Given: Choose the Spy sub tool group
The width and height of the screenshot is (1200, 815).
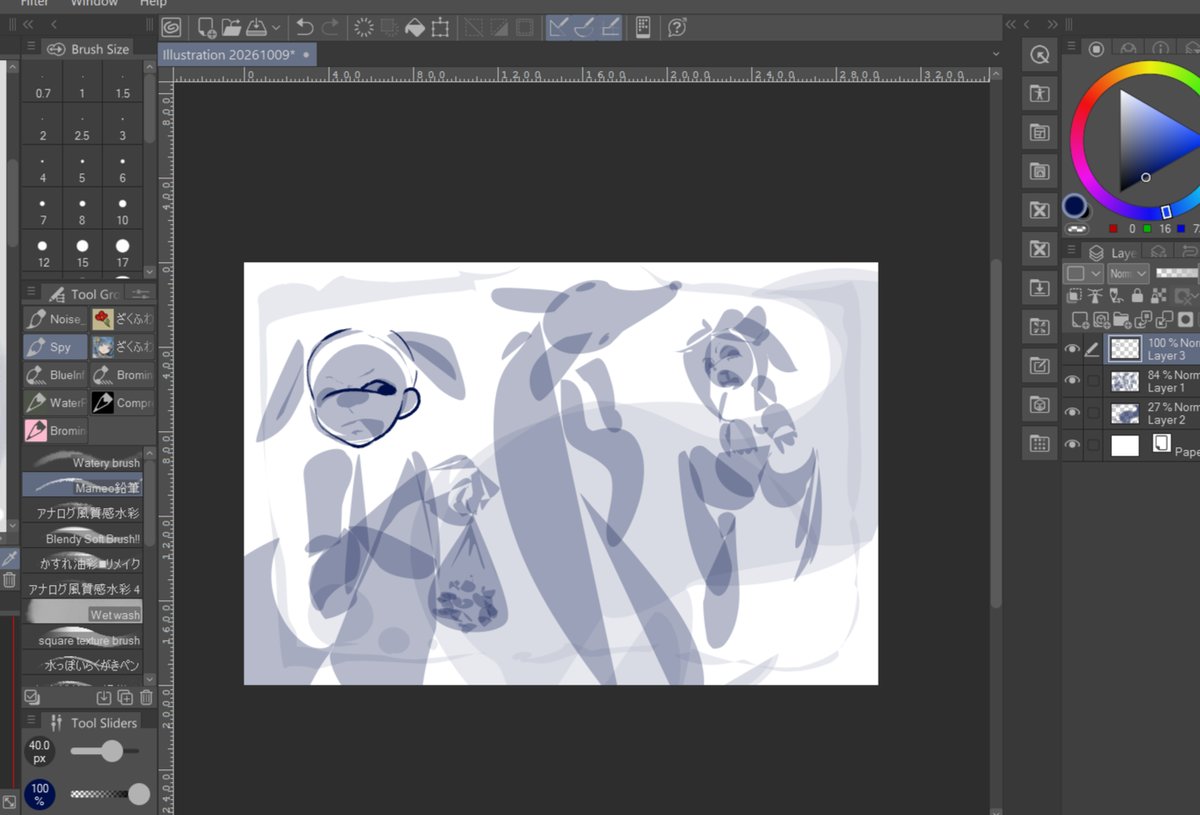Looking at the screenshot, I should 55,347.
